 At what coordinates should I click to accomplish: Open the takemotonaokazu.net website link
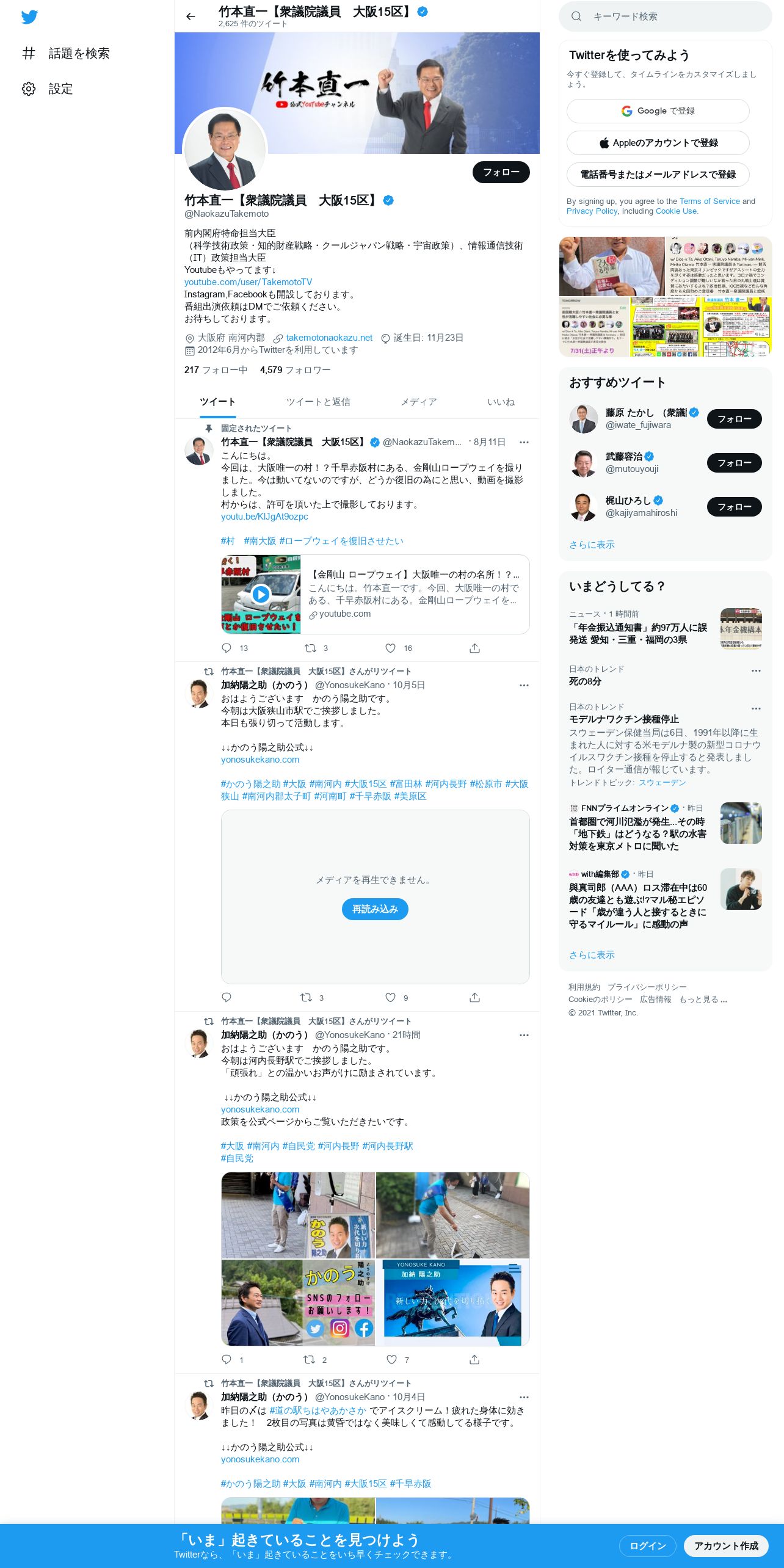[329, 338]
